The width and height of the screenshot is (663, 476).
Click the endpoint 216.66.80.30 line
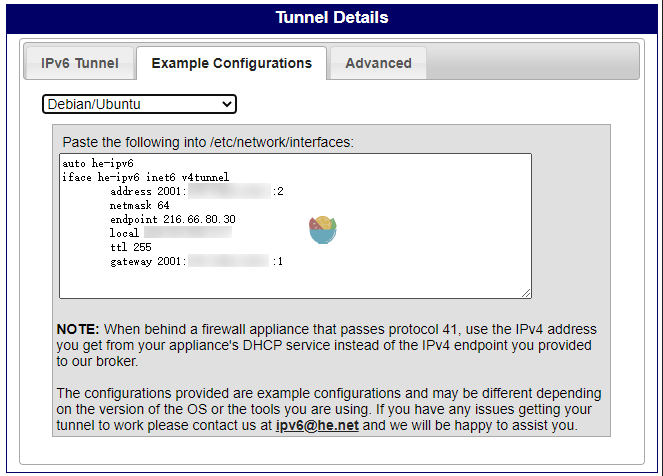click(172, 219)
